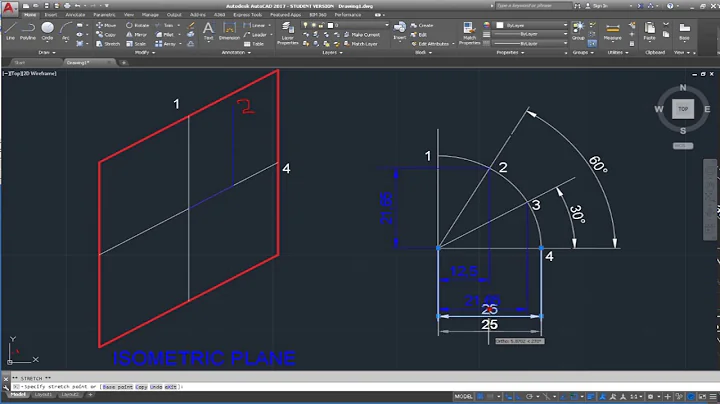Expand the Draw panel

(x=47, y=52)
